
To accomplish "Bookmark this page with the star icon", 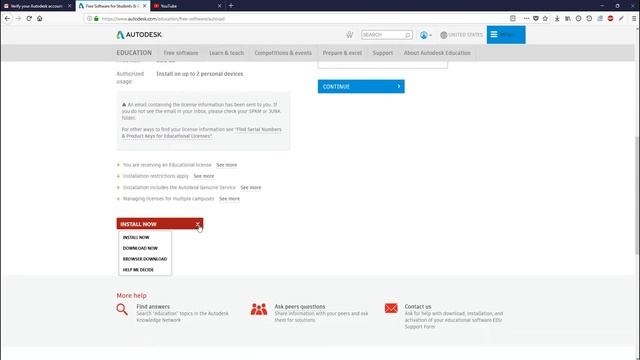I will [x=545, y=18].
